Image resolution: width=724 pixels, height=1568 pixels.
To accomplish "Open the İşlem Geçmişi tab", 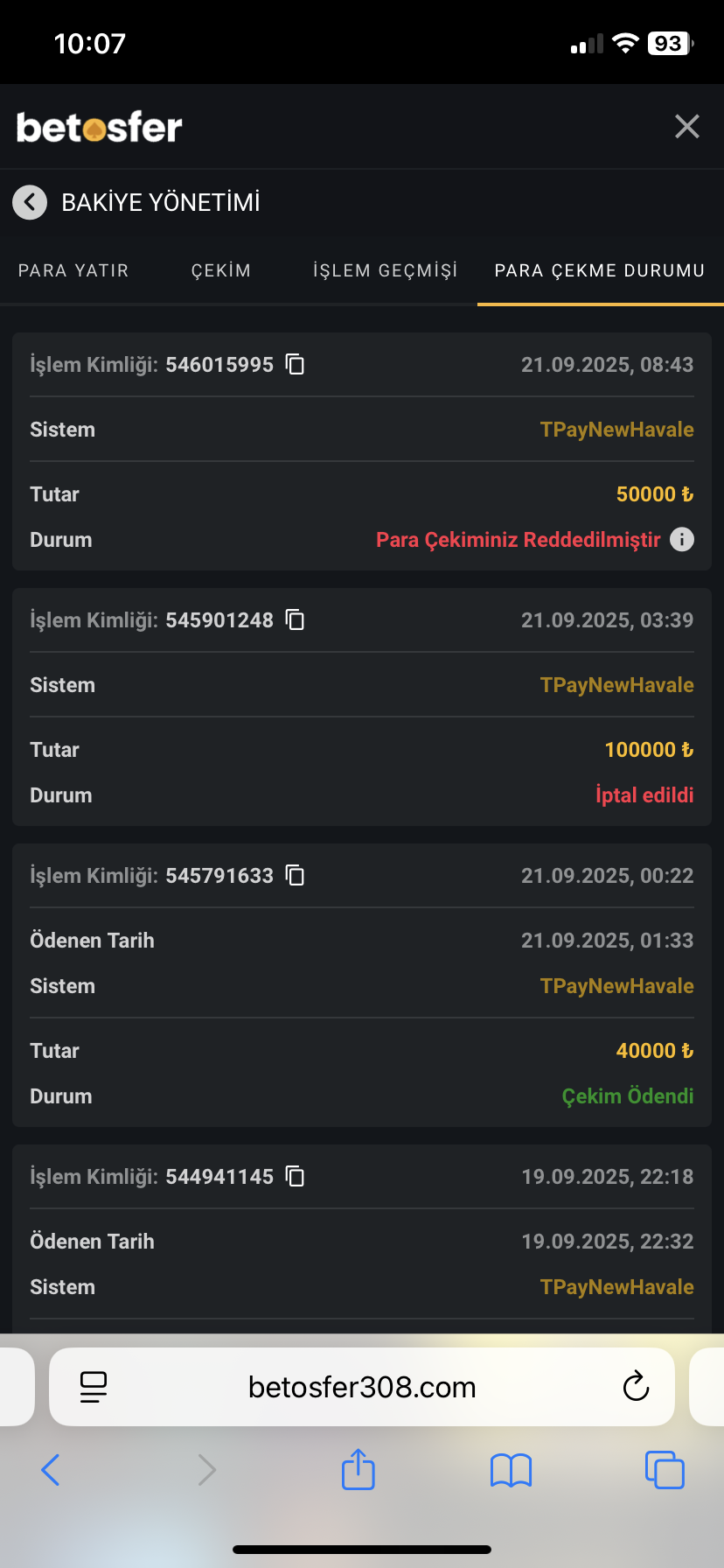I will 386,271.
